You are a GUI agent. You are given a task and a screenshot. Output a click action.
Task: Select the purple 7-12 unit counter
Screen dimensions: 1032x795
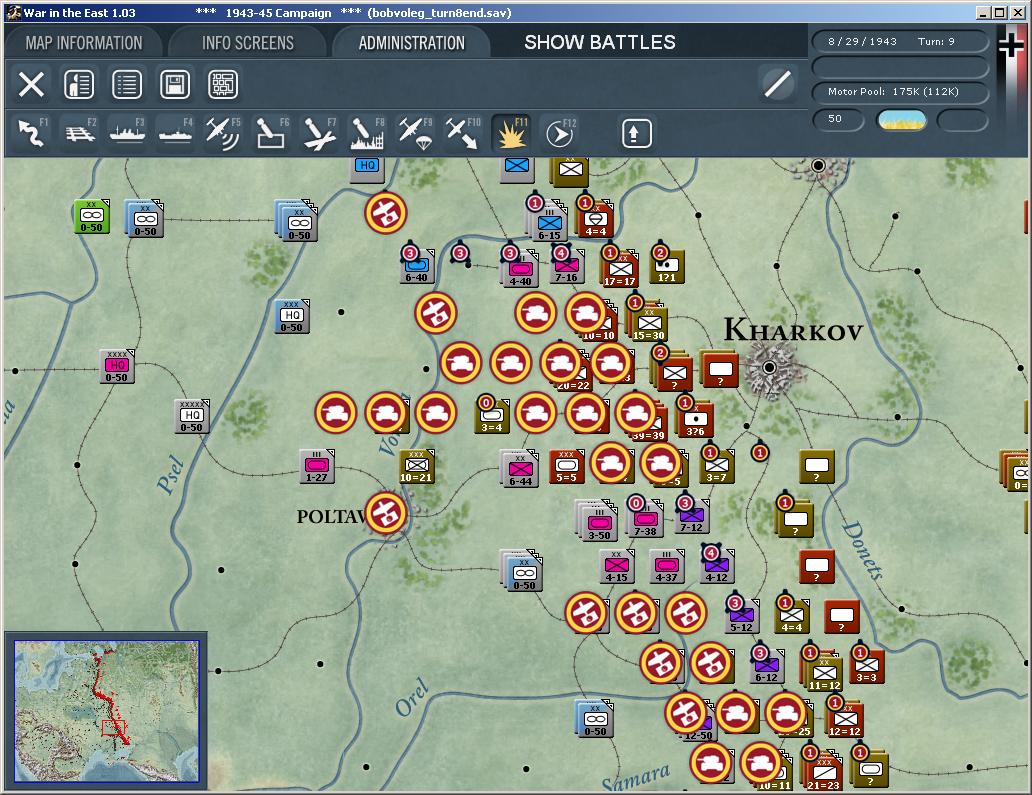[692, 517]
